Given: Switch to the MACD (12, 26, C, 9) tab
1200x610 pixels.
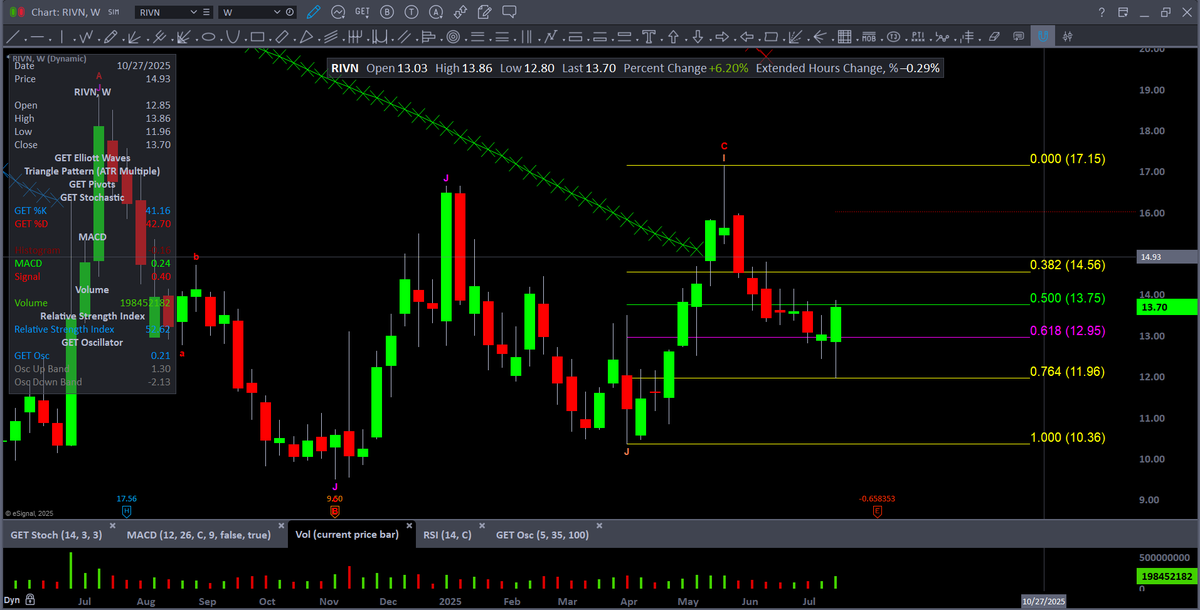Looking at the screenshot, I should tap(198, 535).
